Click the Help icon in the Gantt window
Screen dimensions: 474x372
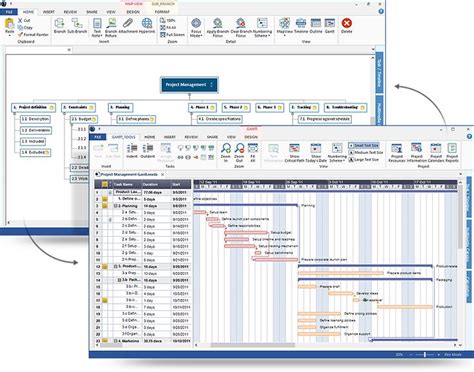click(470, 137)
